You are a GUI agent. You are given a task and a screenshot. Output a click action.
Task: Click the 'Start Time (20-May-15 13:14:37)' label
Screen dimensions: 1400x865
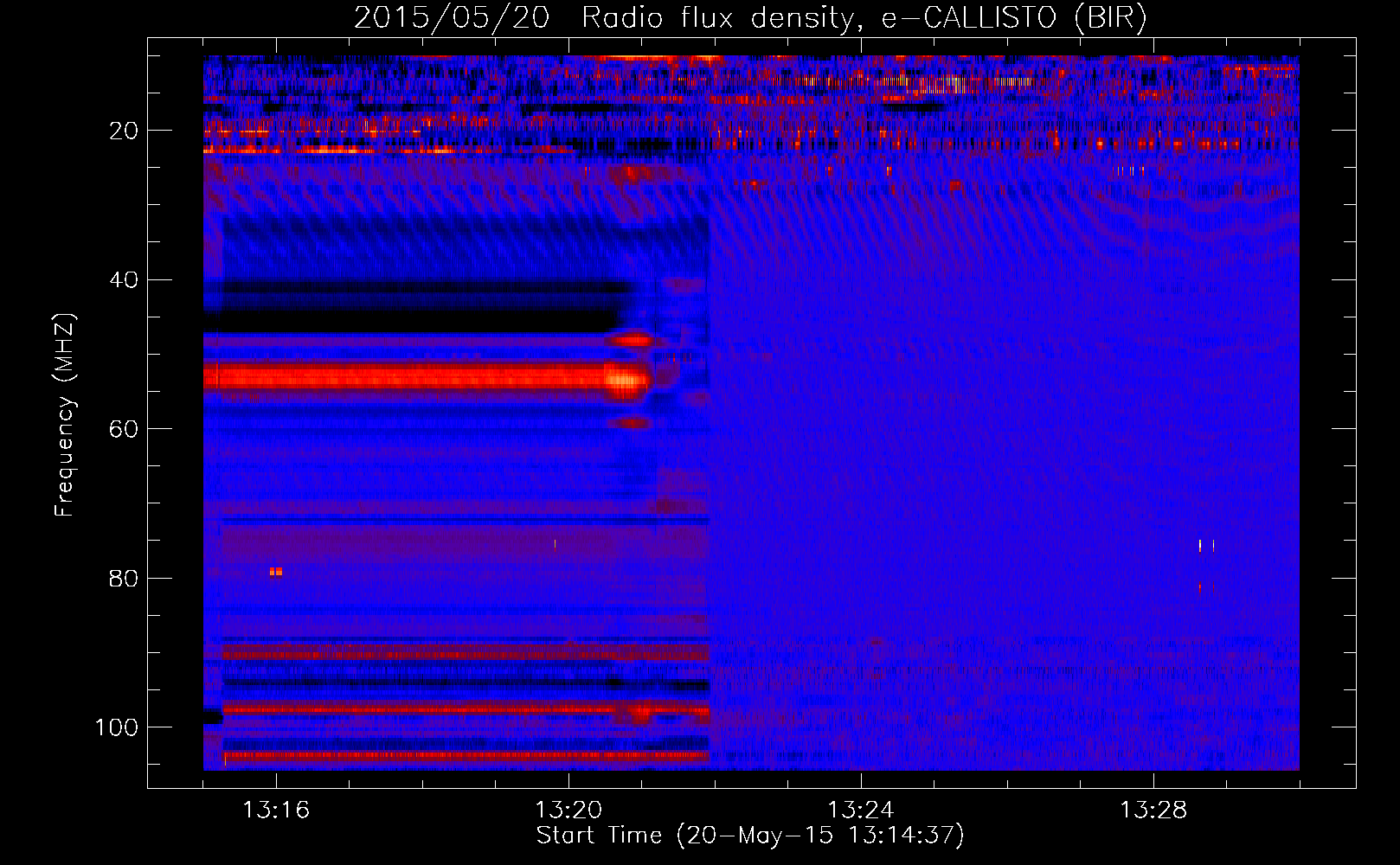750,836
